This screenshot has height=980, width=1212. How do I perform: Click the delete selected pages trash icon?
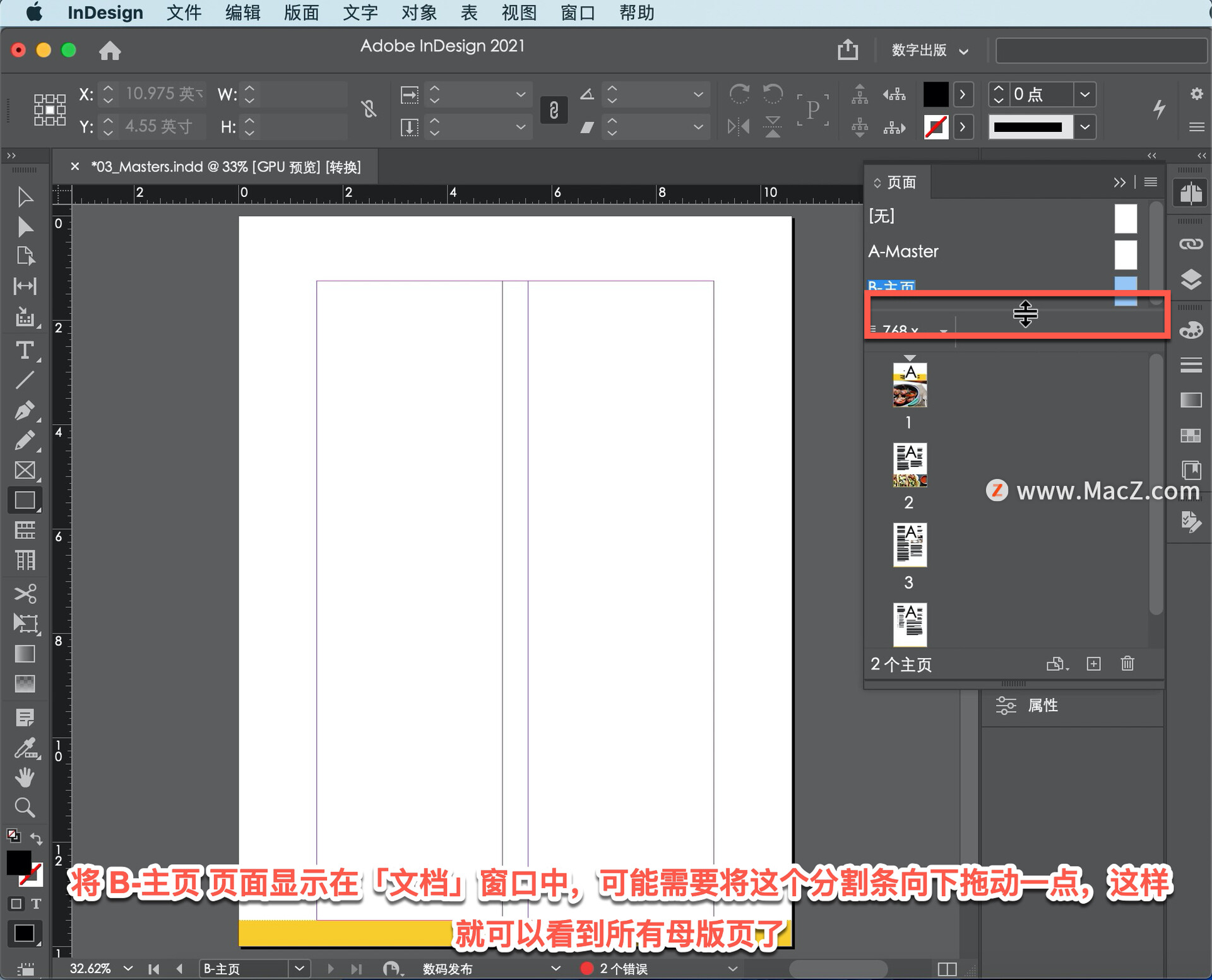click(1127, 663)
